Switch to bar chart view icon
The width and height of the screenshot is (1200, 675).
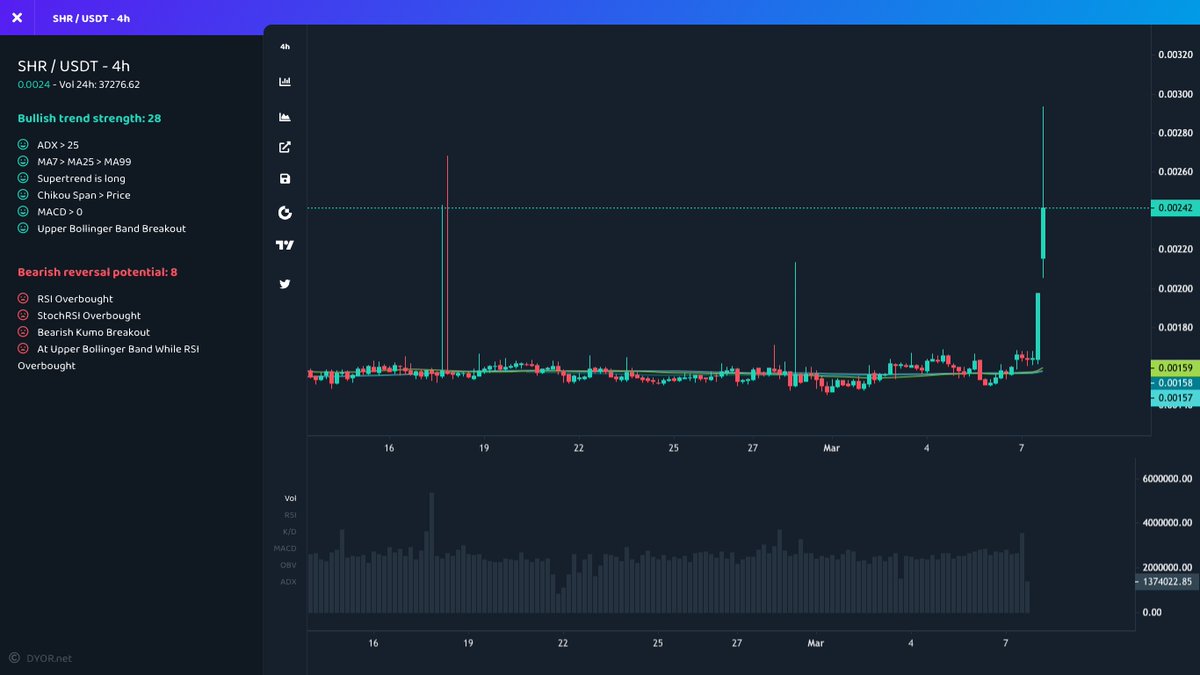(285, 82)
